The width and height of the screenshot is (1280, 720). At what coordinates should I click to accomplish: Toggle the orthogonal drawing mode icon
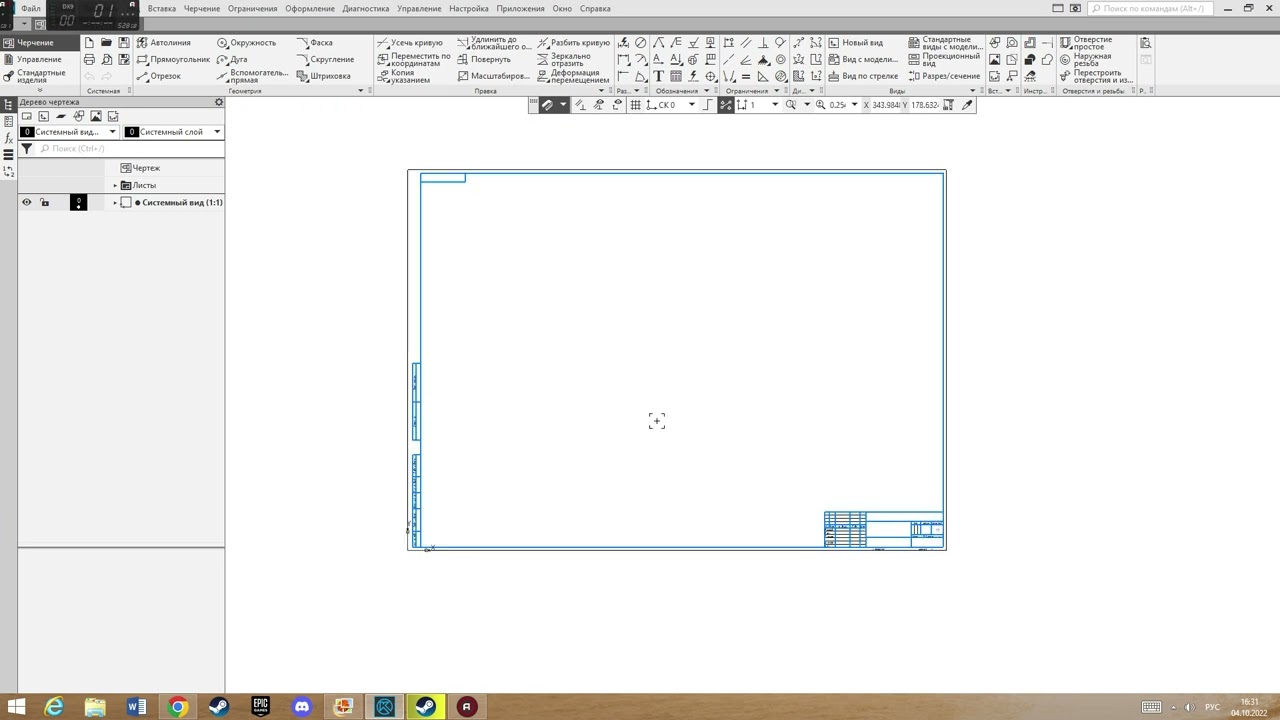click(709, 105)
